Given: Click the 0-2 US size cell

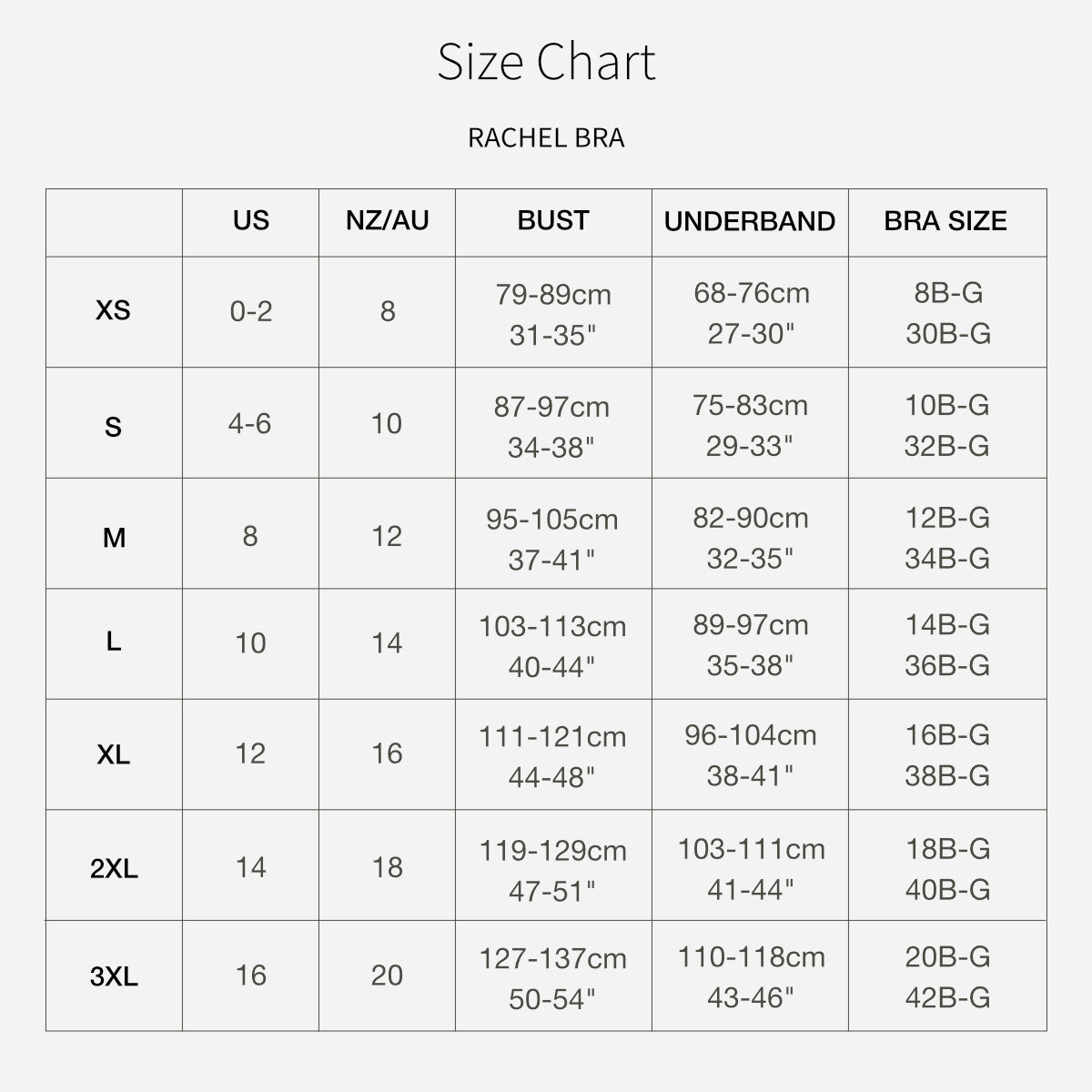Looking at the screenshot, I should click(251, 311).
